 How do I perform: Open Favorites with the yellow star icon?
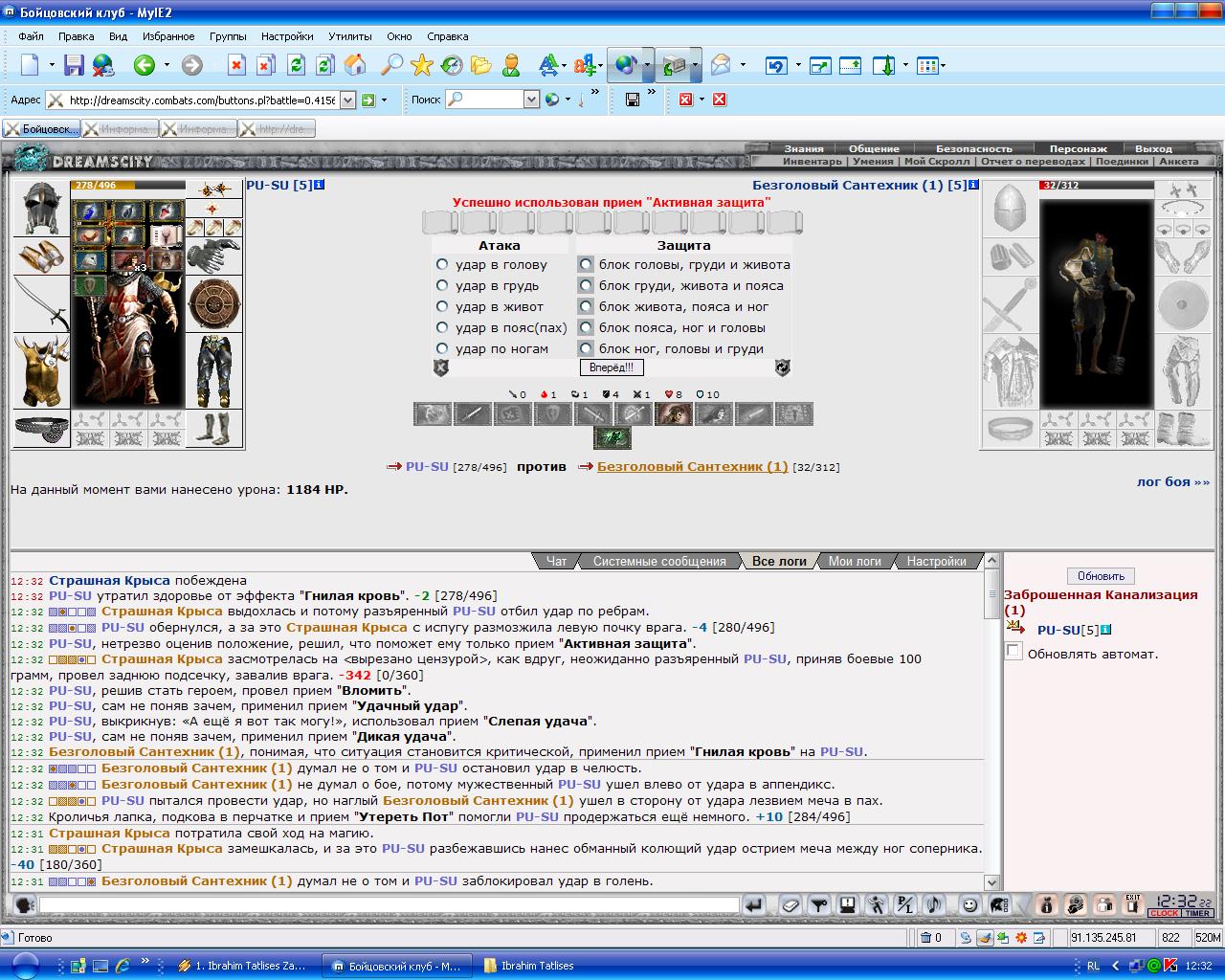422,65
